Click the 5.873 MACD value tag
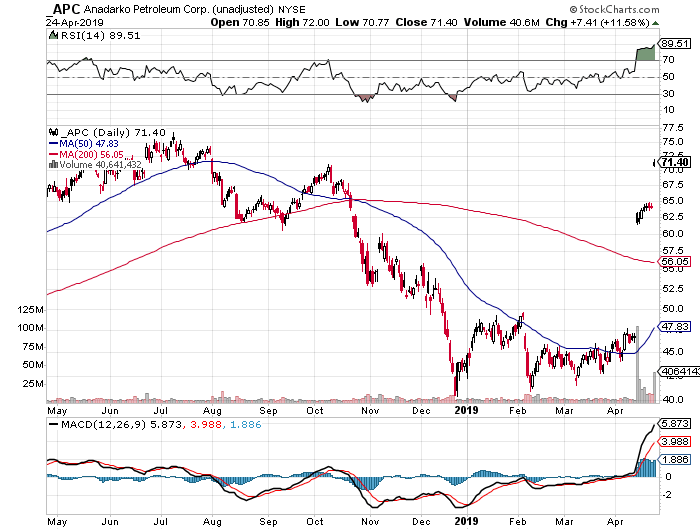Viewport: 700px width, 530px height. (x=675, y=423)
